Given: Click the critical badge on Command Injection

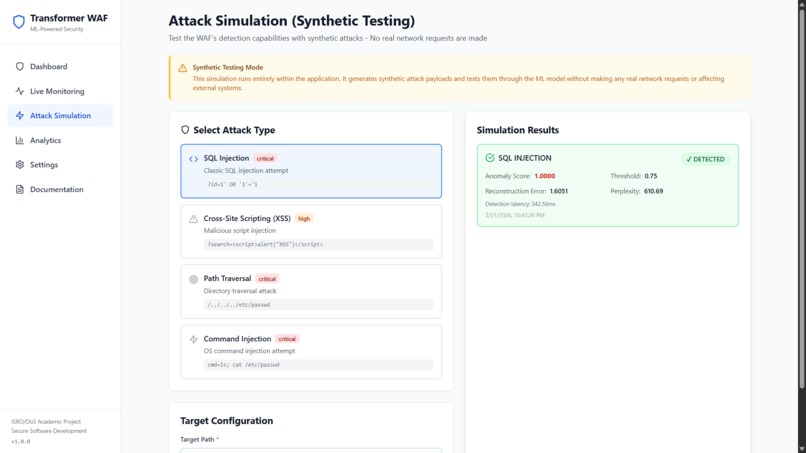Looking at the screenshot, I should pyautogui.click(x=287, y=339).
